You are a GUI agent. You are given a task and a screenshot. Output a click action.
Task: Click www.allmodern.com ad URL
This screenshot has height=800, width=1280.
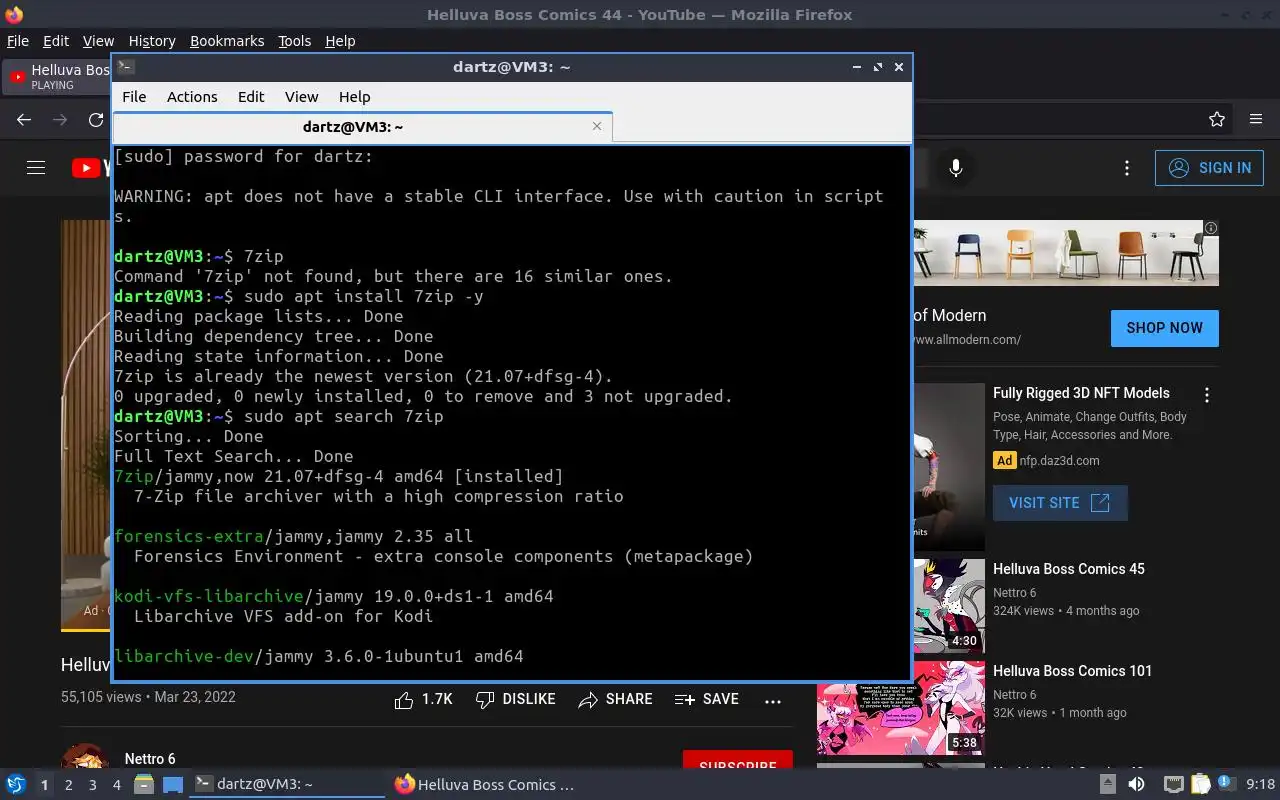tap(967, 340)
